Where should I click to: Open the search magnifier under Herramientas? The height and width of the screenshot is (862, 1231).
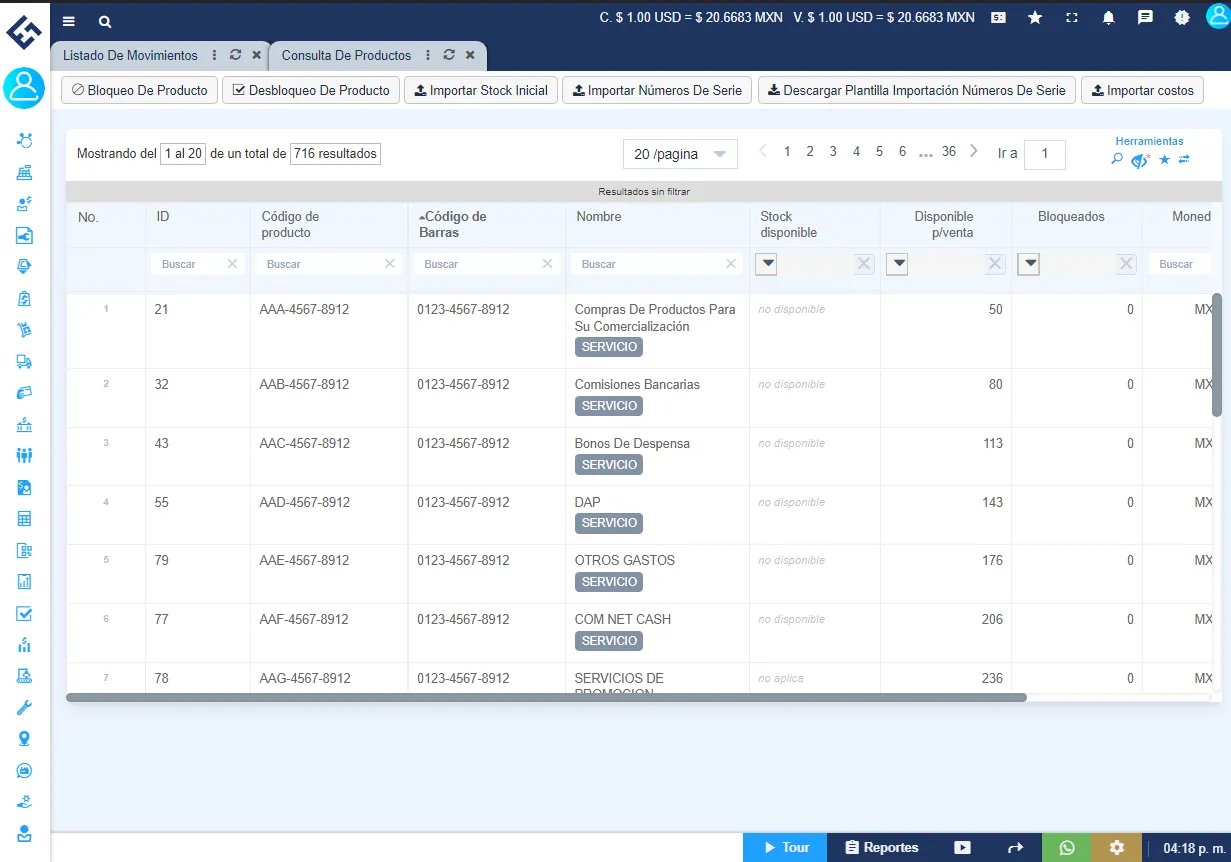tap(1117, 159)
